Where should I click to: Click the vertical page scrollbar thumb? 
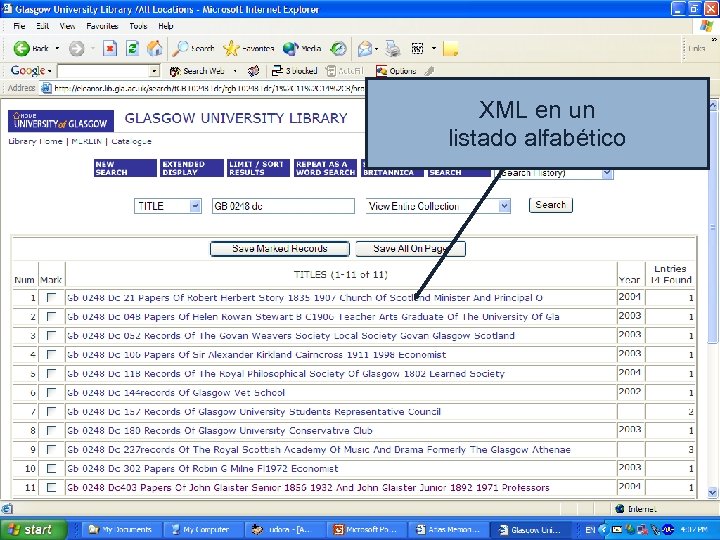coord(713,227)
